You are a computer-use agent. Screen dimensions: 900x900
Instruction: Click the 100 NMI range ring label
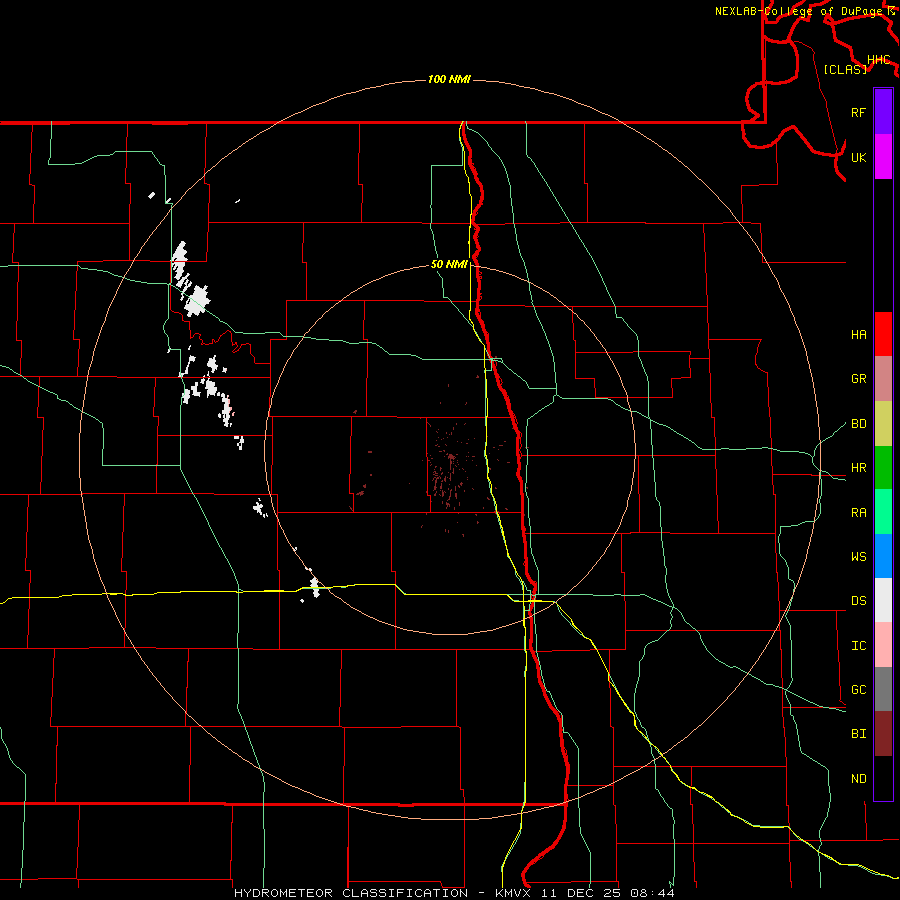(x=449, y=79)
